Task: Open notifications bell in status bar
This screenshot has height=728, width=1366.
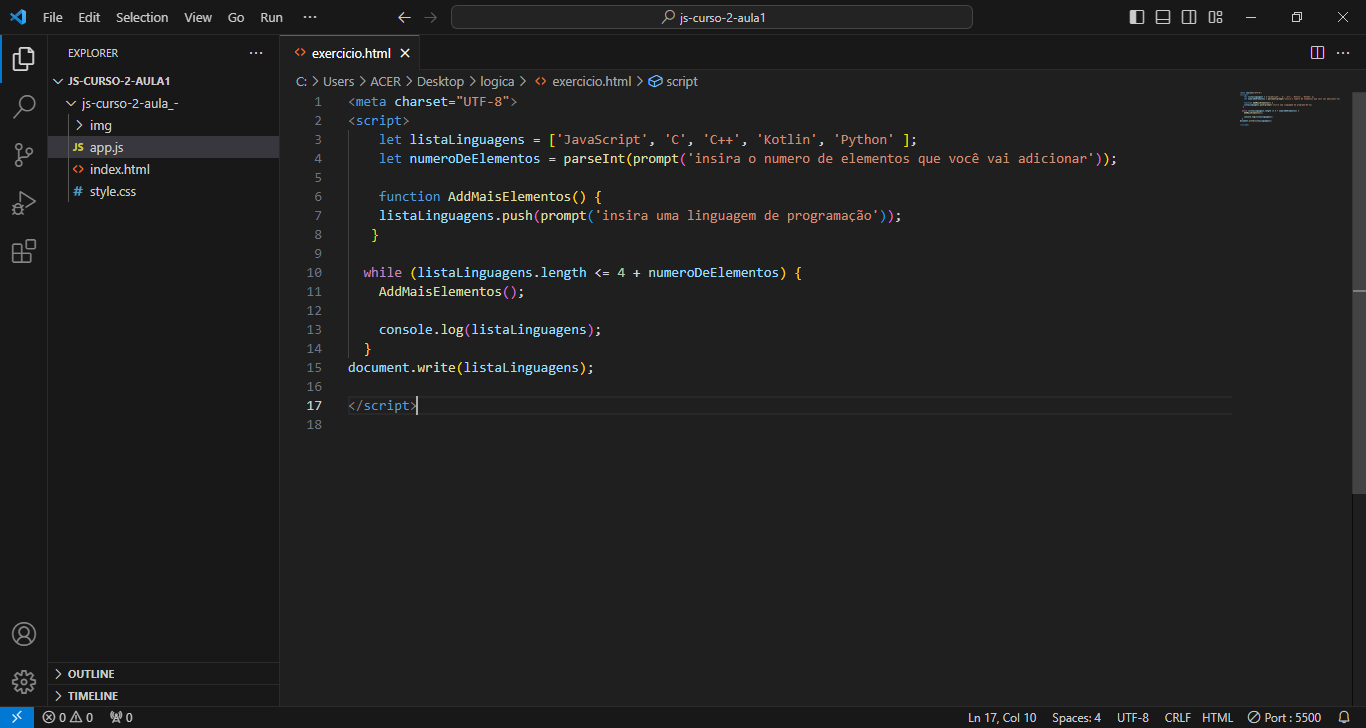Action: (x=1344, y=717)
